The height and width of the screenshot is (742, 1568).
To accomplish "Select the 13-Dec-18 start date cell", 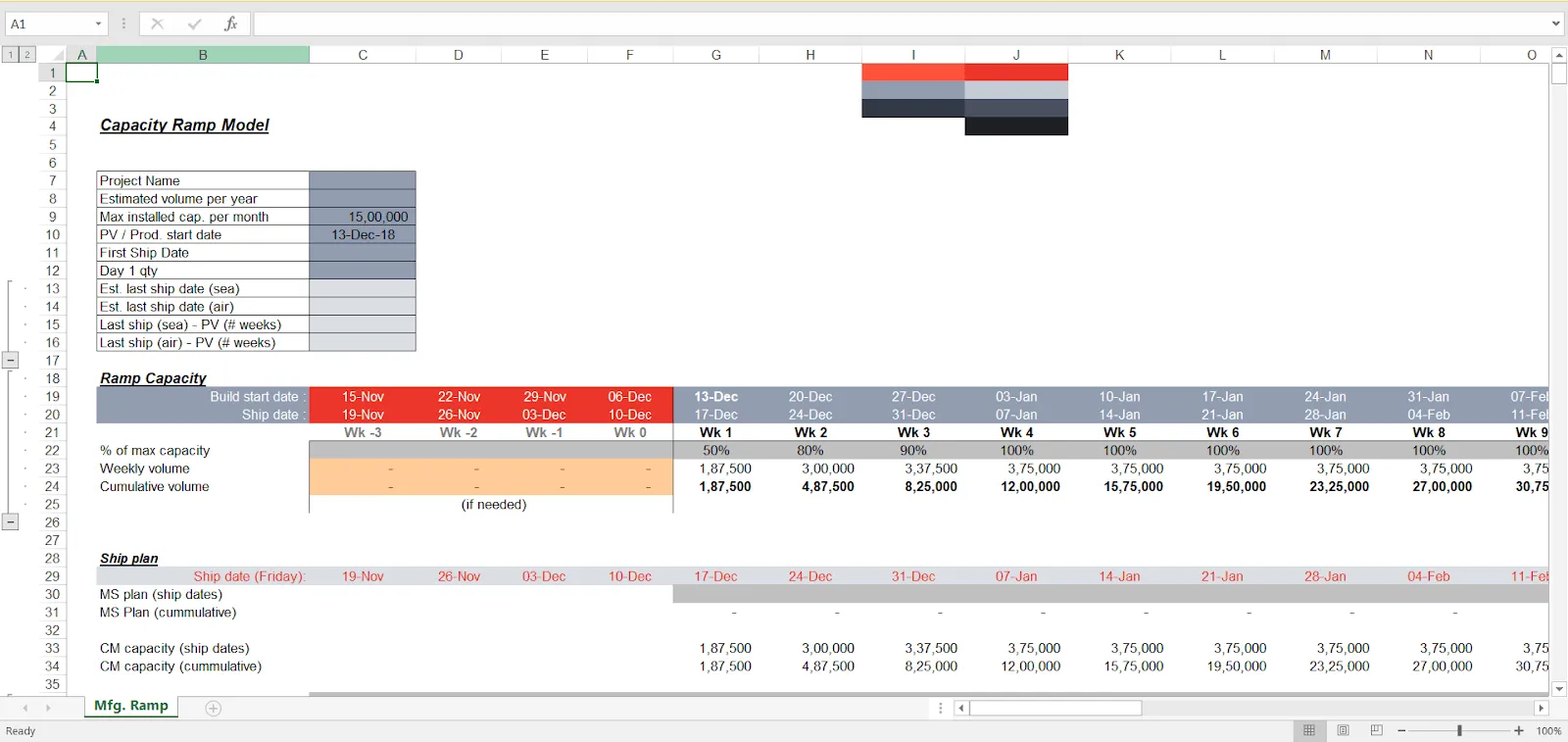I will coord(363,234).
